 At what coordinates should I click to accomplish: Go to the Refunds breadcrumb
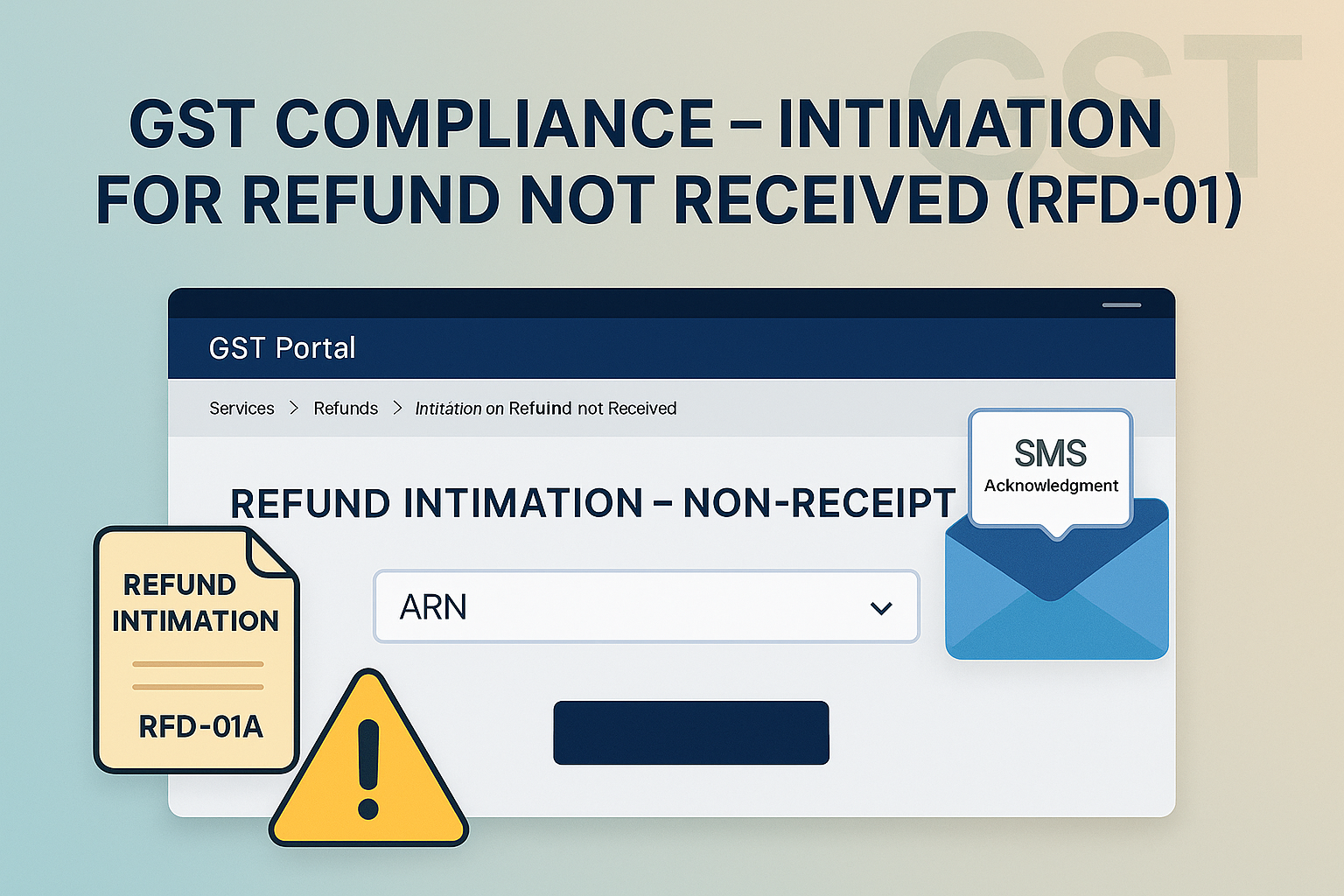point(346,409)
